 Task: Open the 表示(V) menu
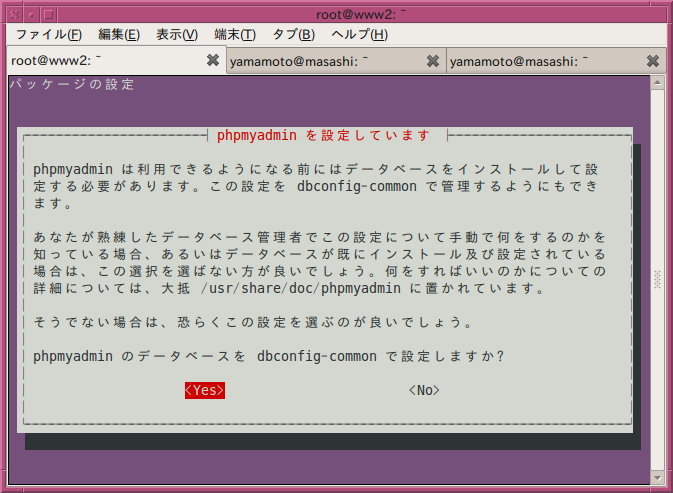(177, 34)
